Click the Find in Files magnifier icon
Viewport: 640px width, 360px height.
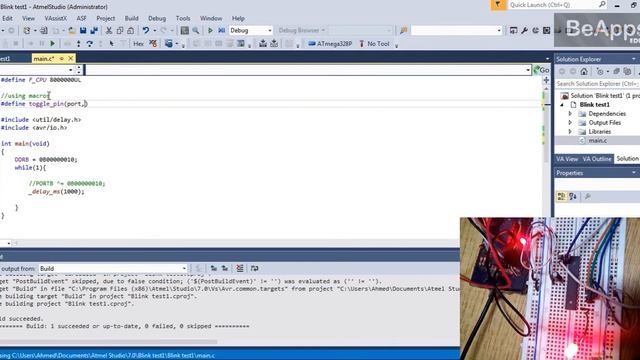point(196,31)
